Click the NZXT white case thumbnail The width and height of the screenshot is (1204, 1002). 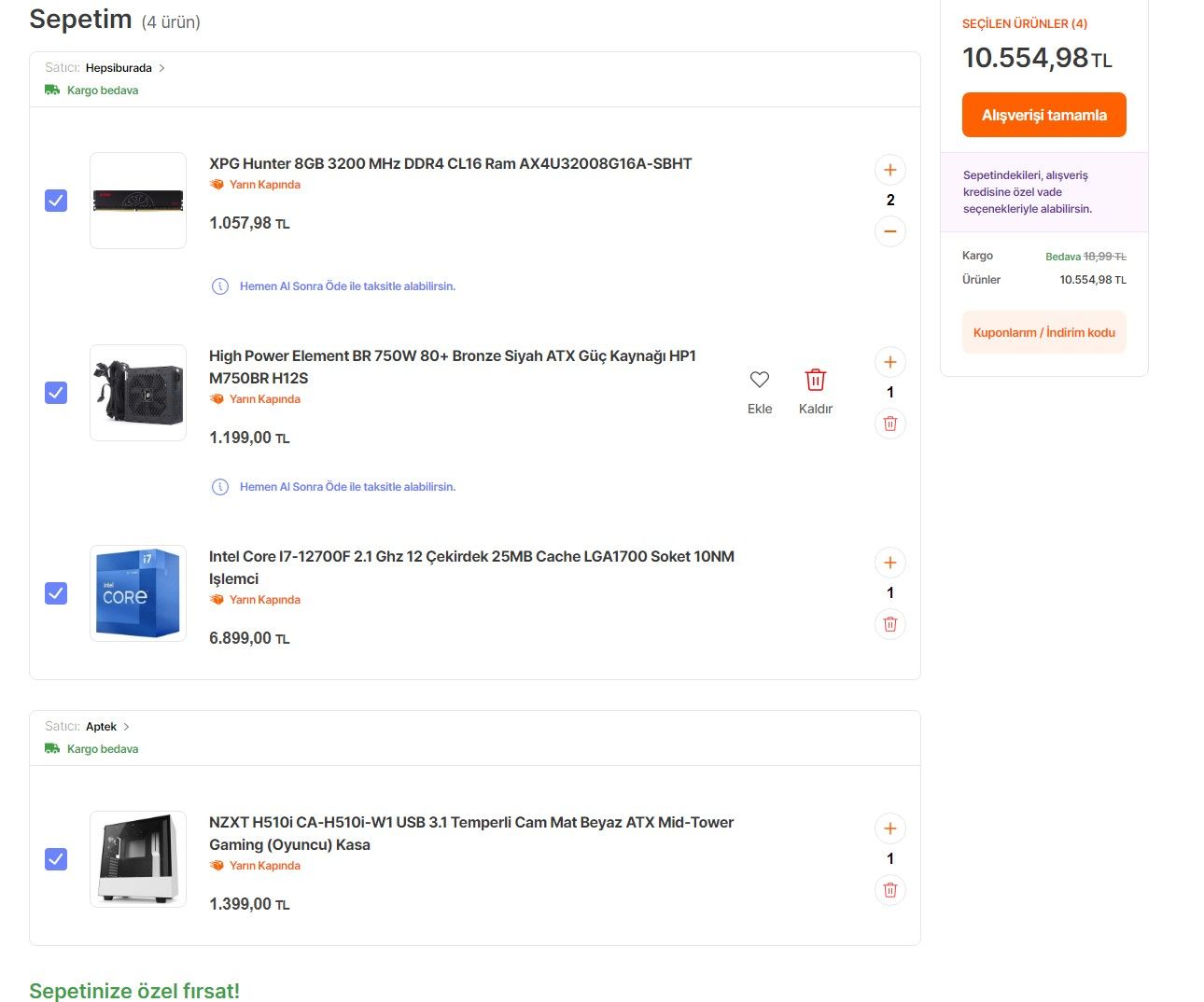coord(138,859)
